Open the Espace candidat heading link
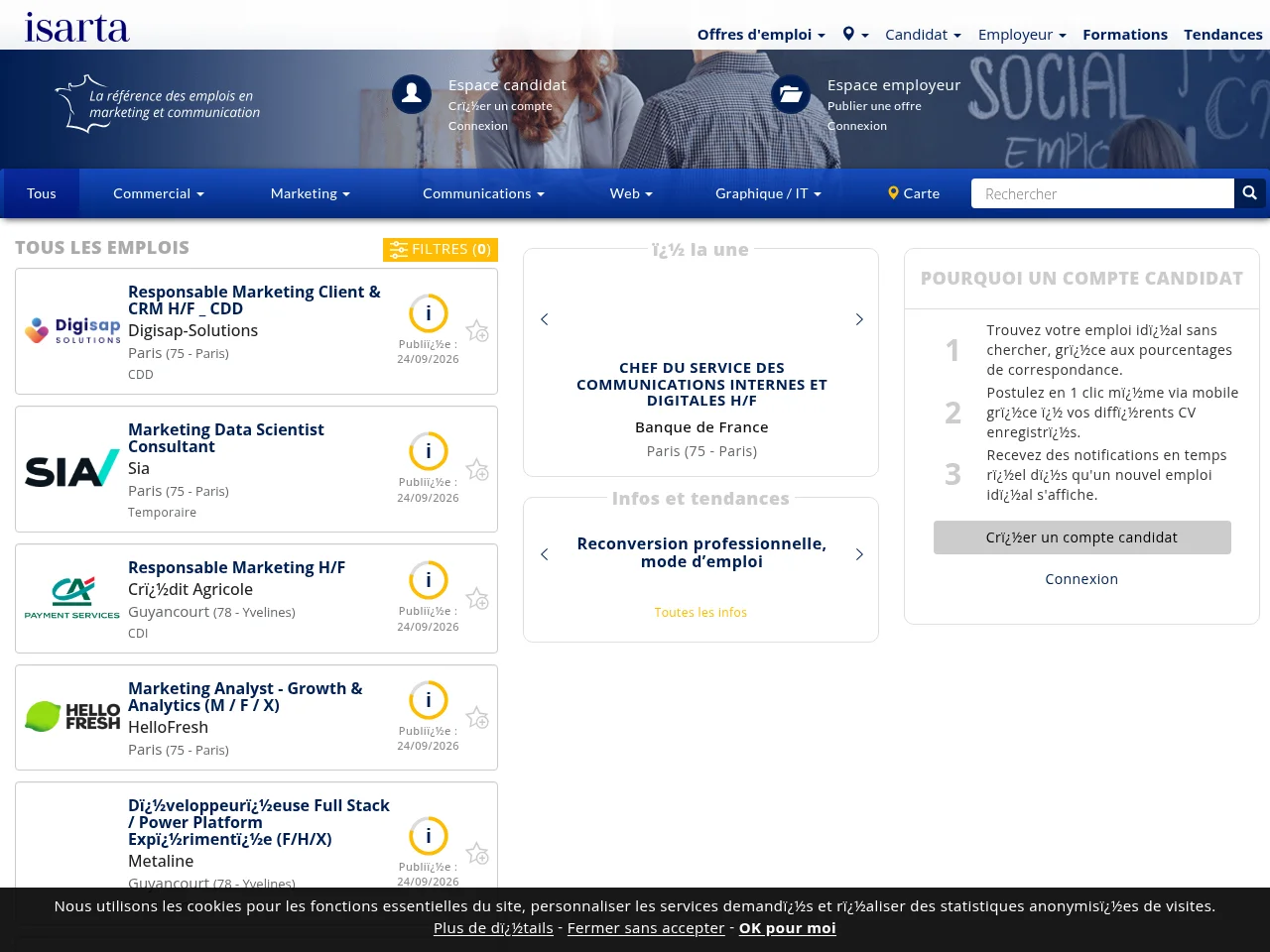 coord(507,85)
